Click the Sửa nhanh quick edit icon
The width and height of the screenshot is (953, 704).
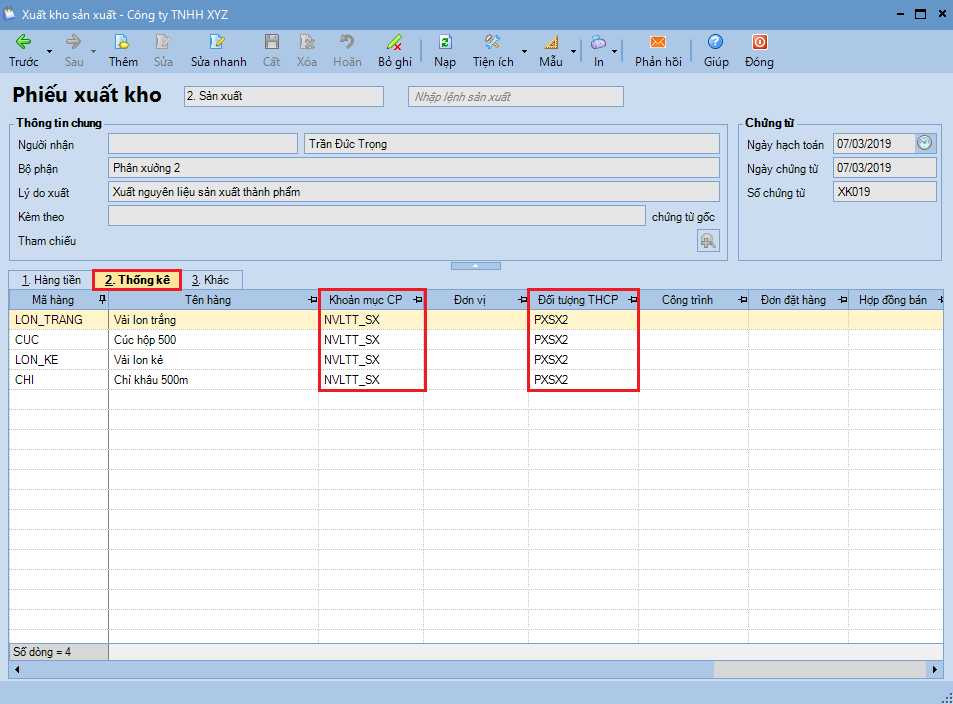[x=218, y=43]
